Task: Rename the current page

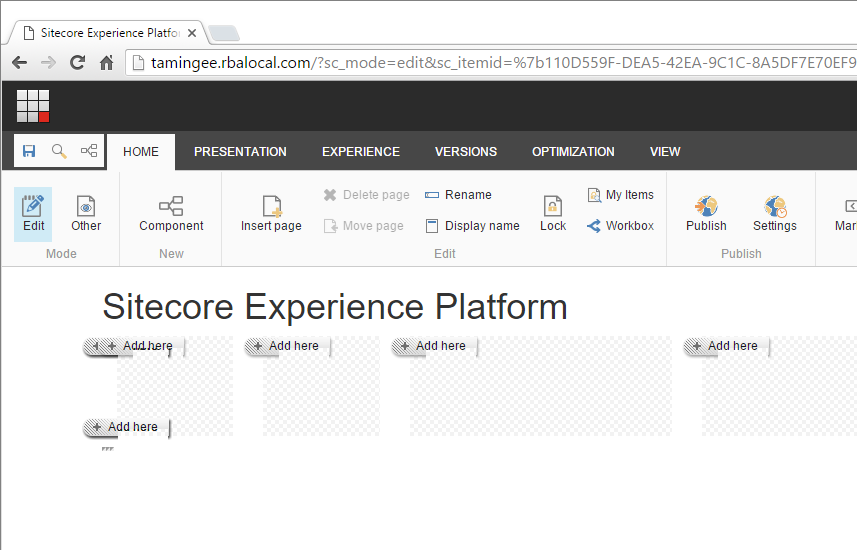Action: 458,195
